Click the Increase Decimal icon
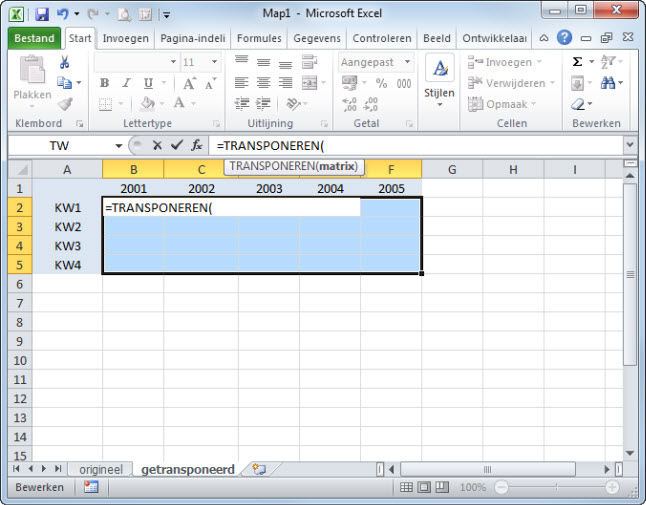The height and width of the screenshot is (505, 646). tap(349, 104)
